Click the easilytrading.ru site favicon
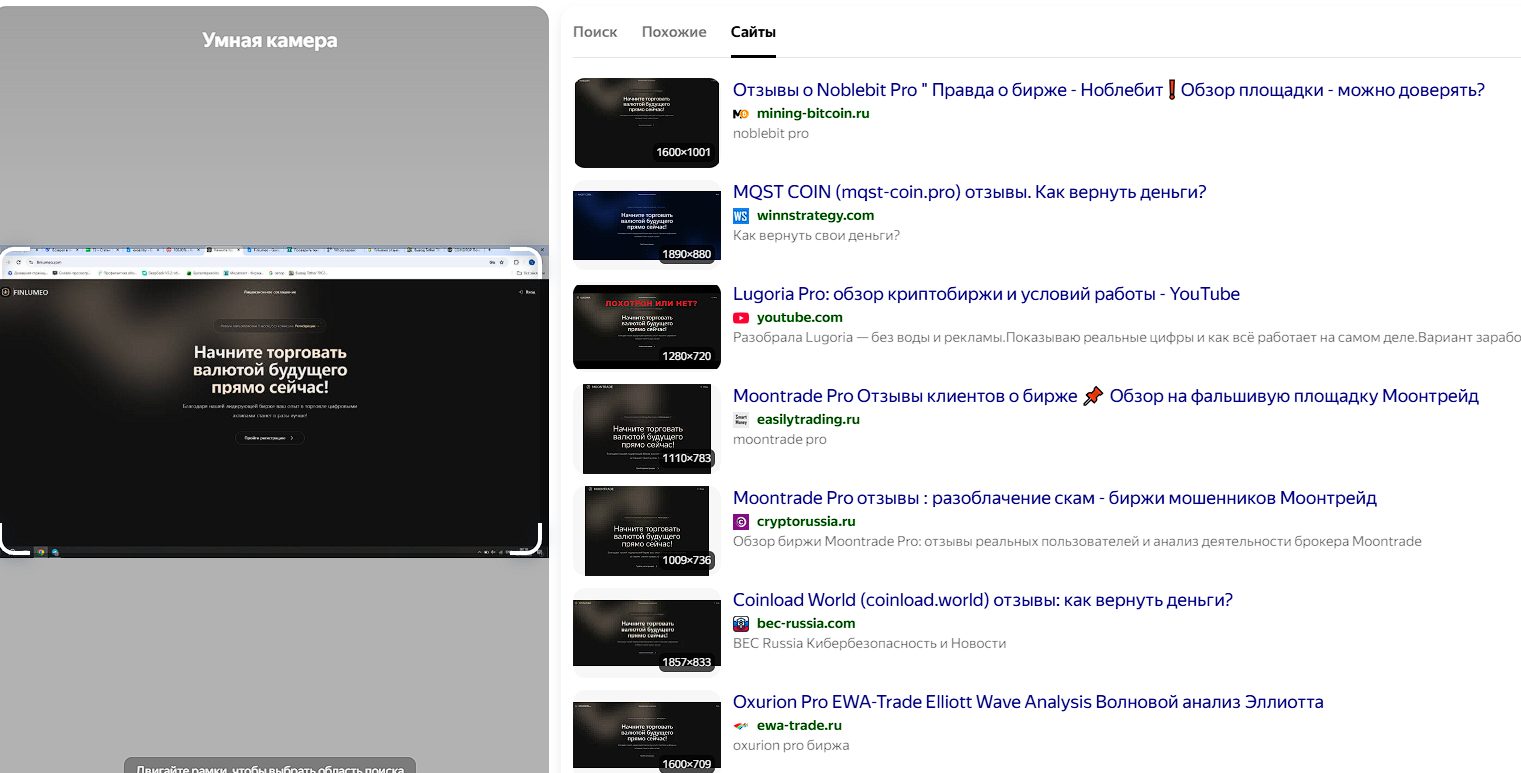Screen dimensions: 1521x773 pos(741,420)
